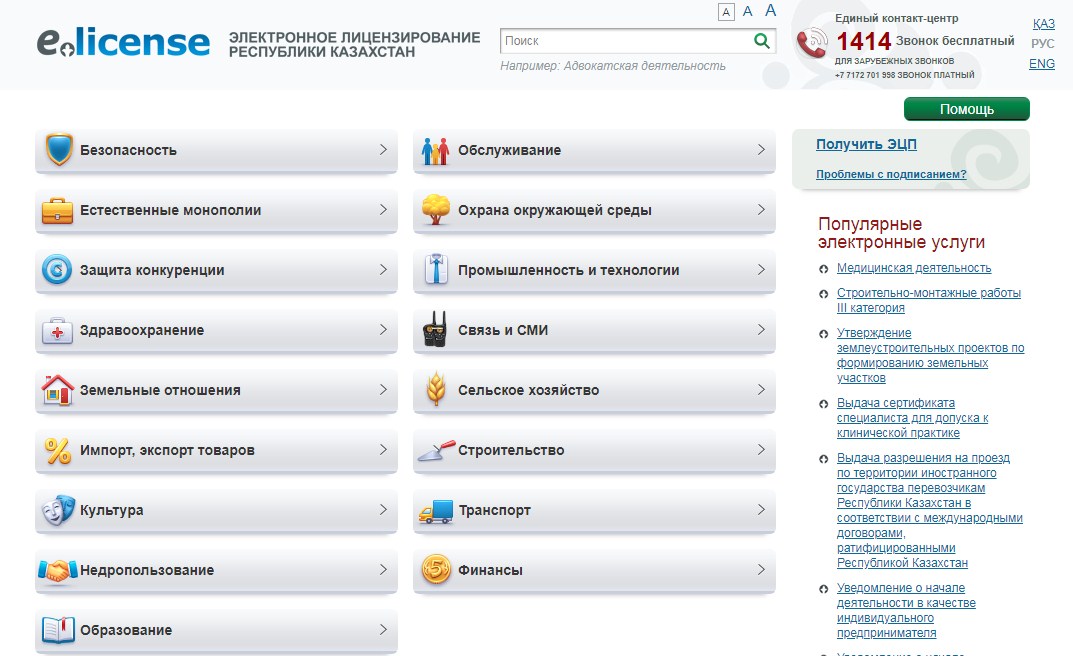Click into the Поиск search field

(625, 41)
